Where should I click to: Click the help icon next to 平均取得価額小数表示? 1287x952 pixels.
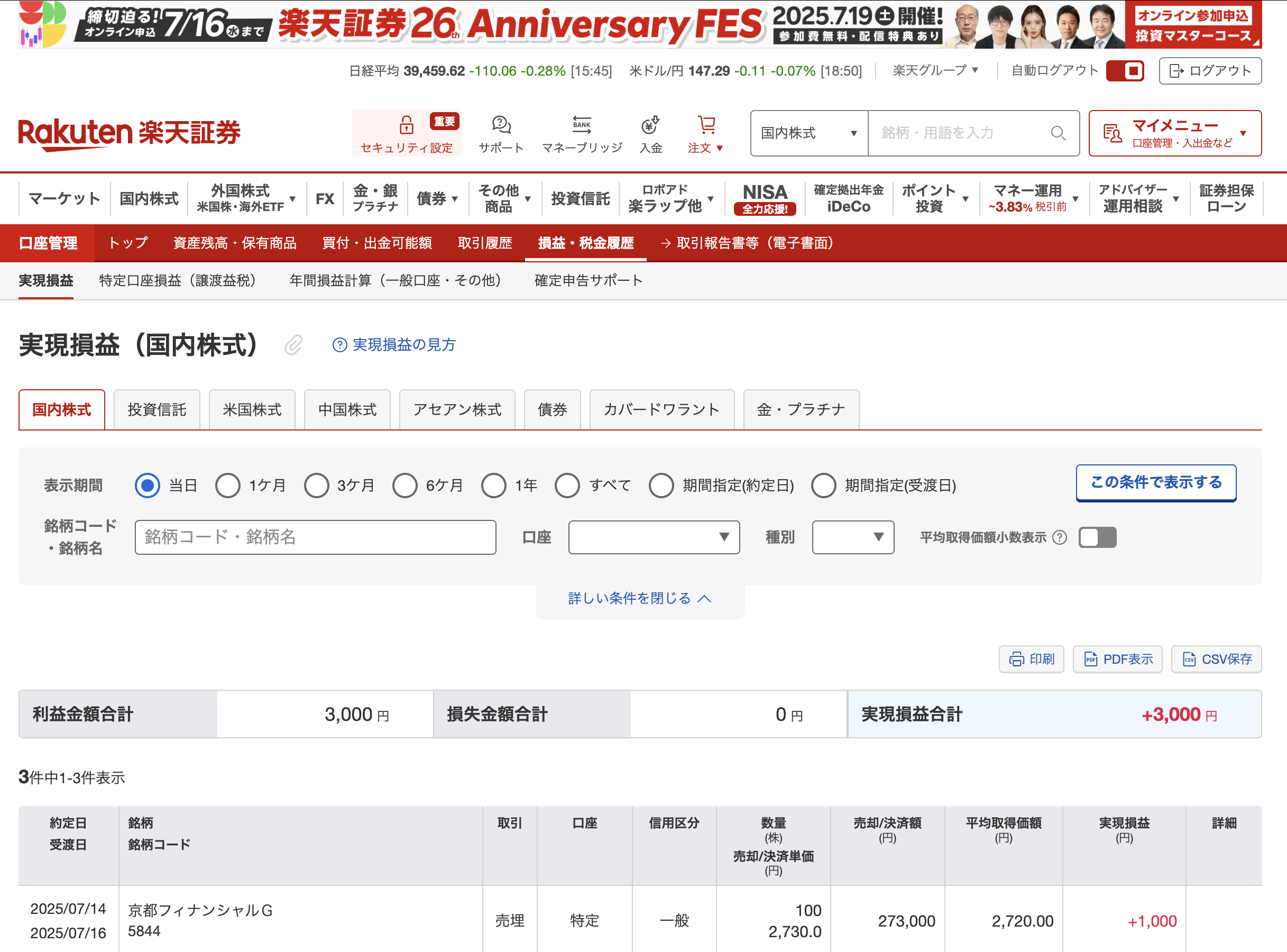(1060, 538)
